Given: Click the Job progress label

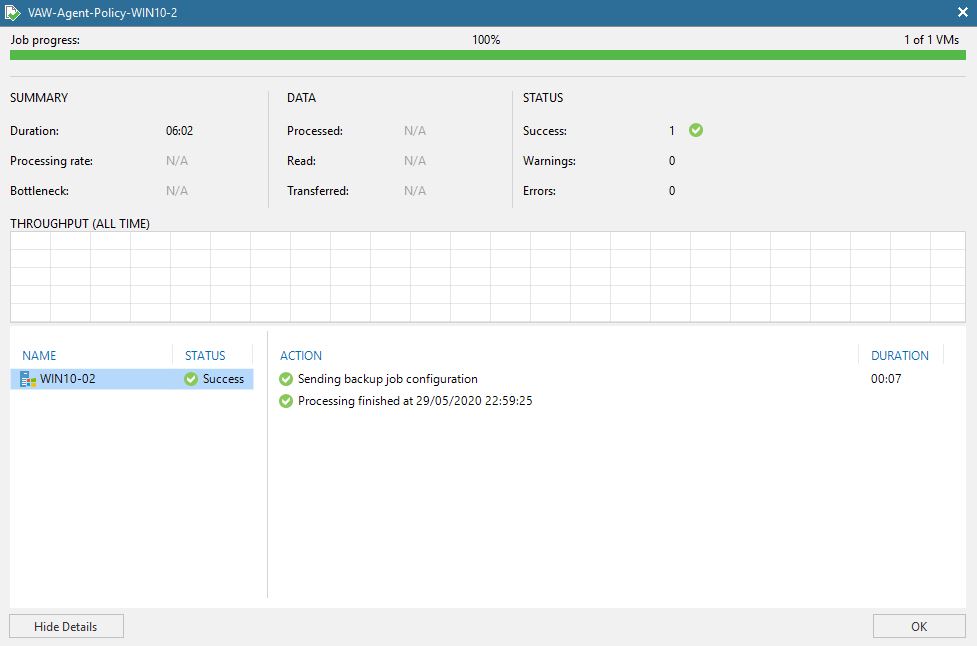Looking at the screenshot, I should click(45, 40).
